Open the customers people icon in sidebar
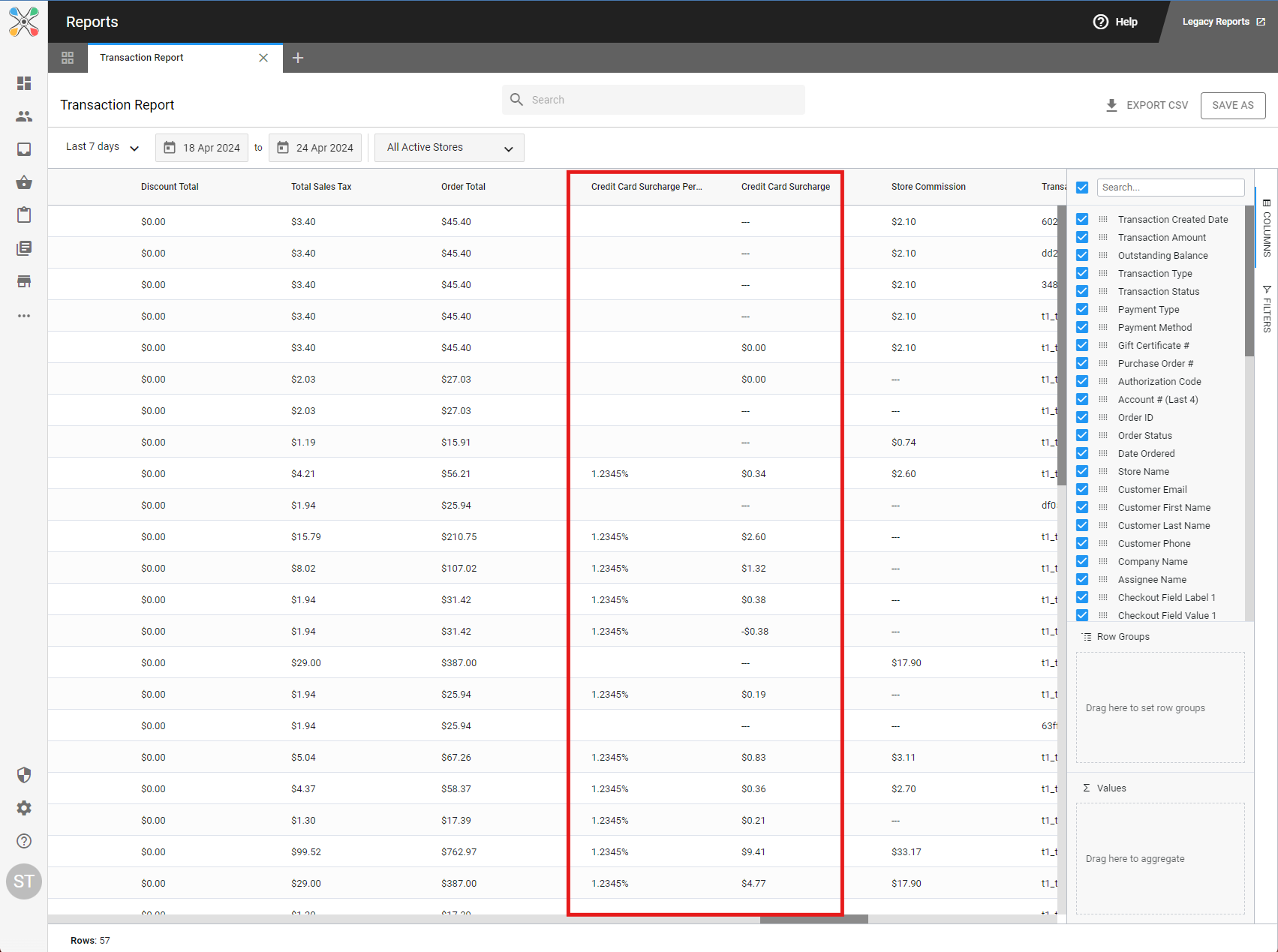 point(24,116)
